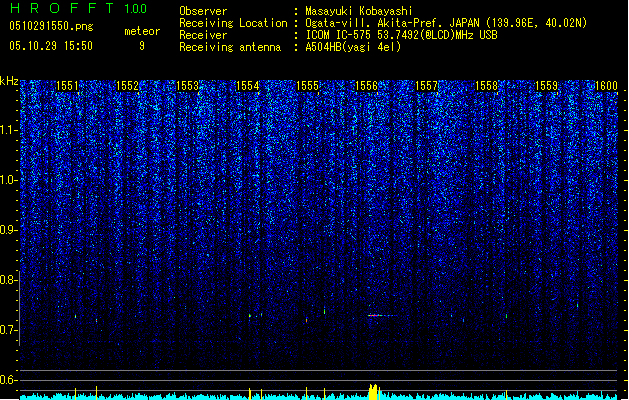Viewport: 629px width, 400px height.
Task: Click the 'Observer' field label
Action: tap(203, 11)
